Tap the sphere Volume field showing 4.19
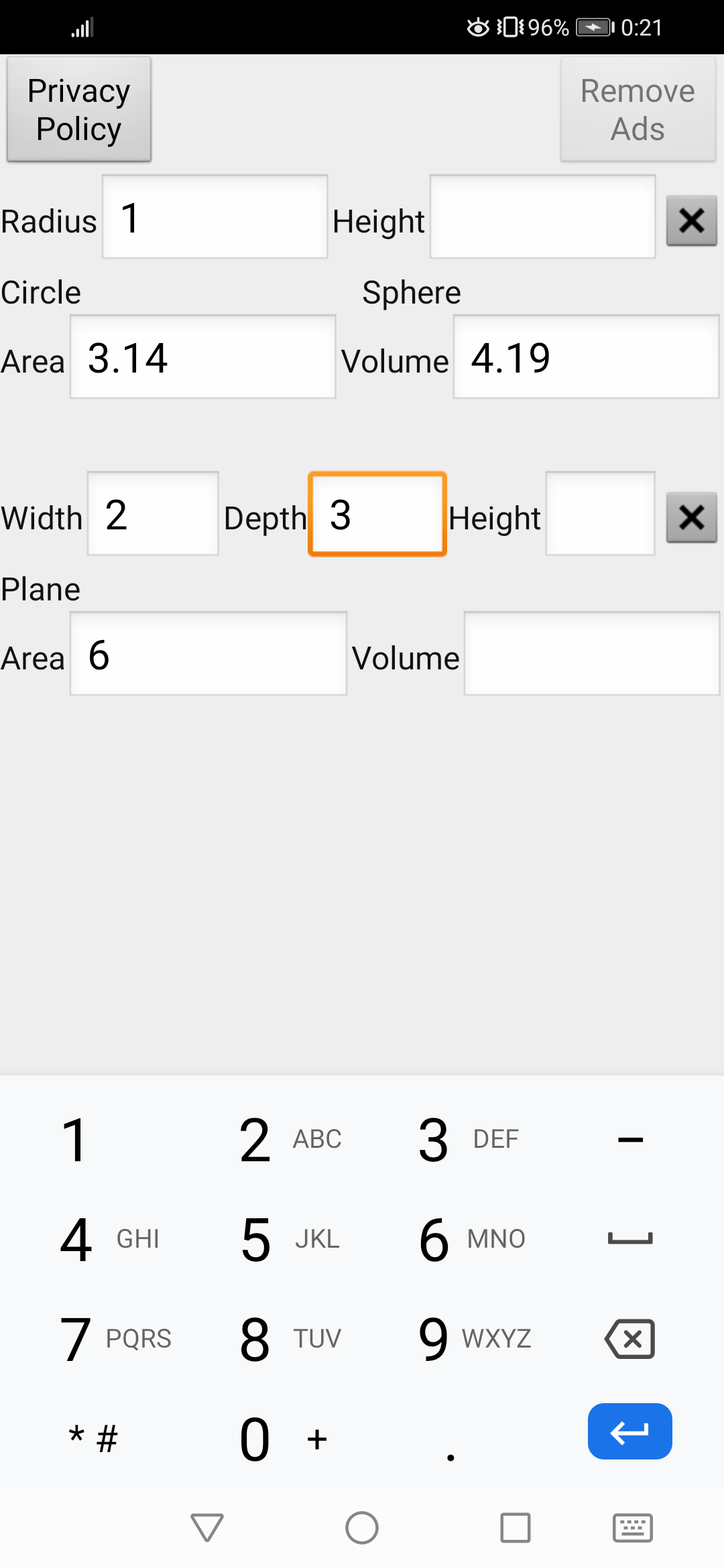Image resolution: width=724 pixels, height=1568 pixels. [586, 357]
